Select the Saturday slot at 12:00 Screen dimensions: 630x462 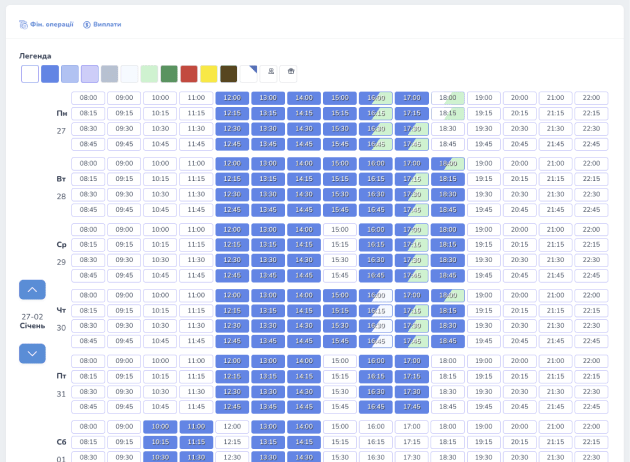coord(232,427)
